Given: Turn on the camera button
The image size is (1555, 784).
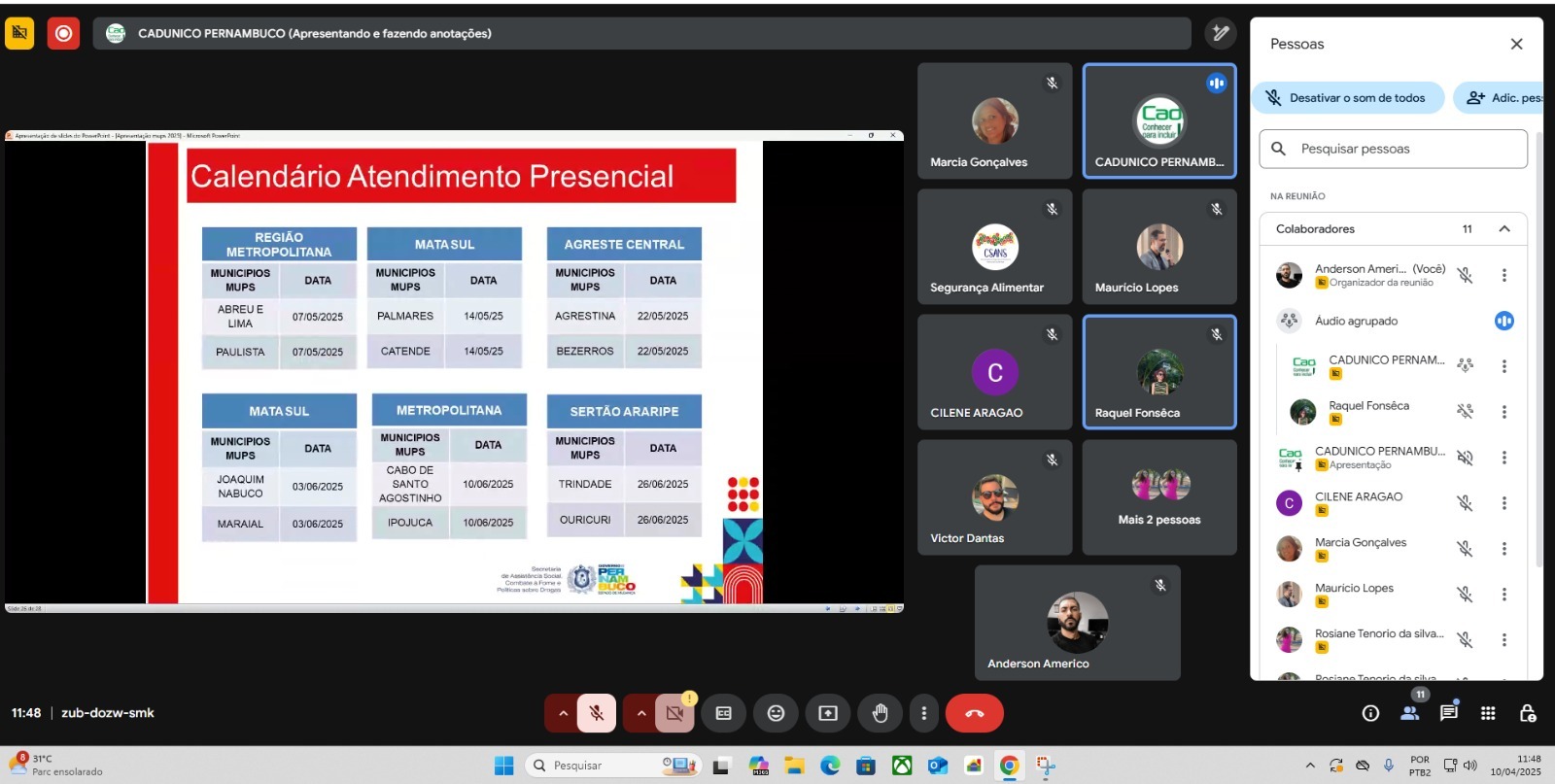Looking at the screenshot, I should [674, 713].
